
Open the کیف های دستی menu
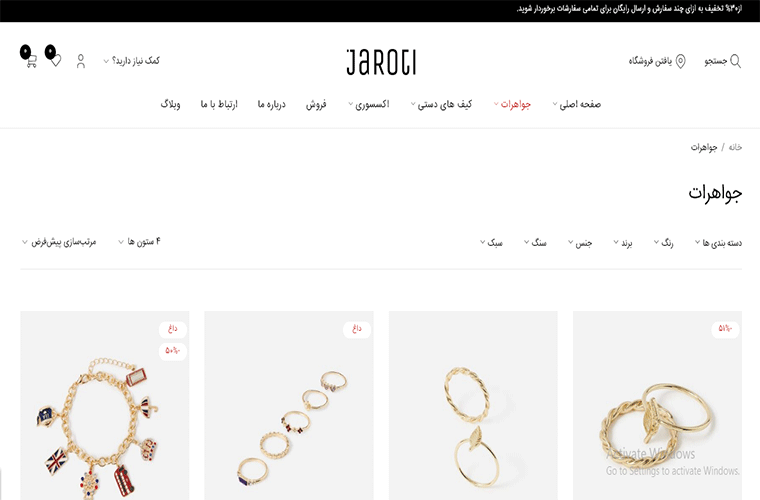point(441,104)
